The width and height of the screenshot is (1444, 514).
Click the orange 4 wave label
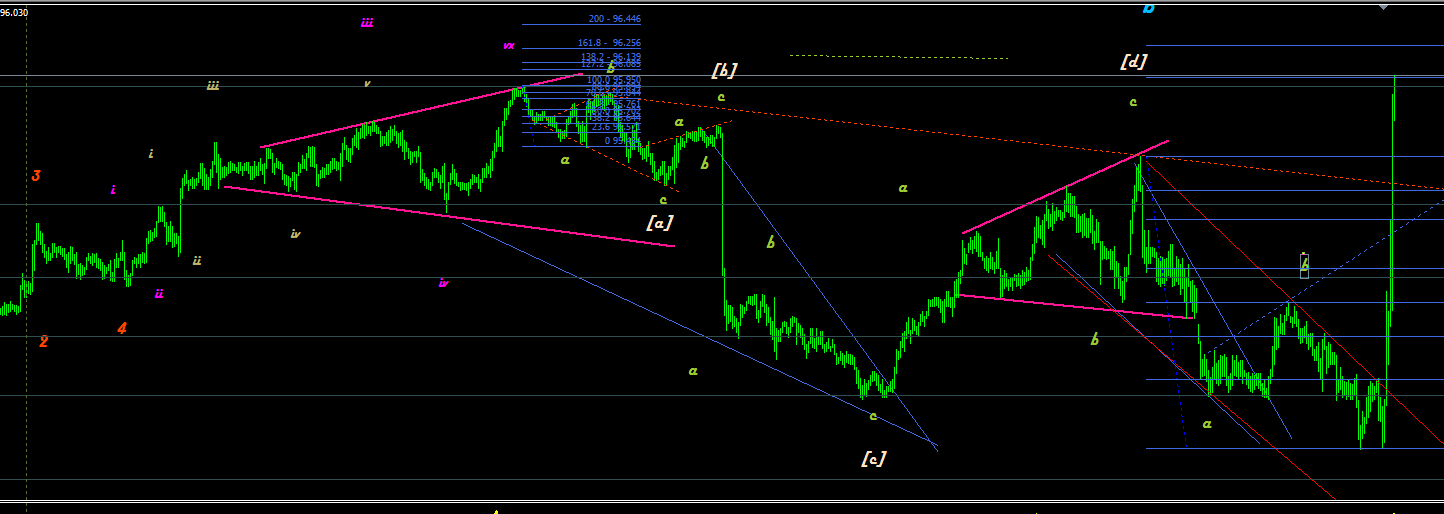click(122, 328)
